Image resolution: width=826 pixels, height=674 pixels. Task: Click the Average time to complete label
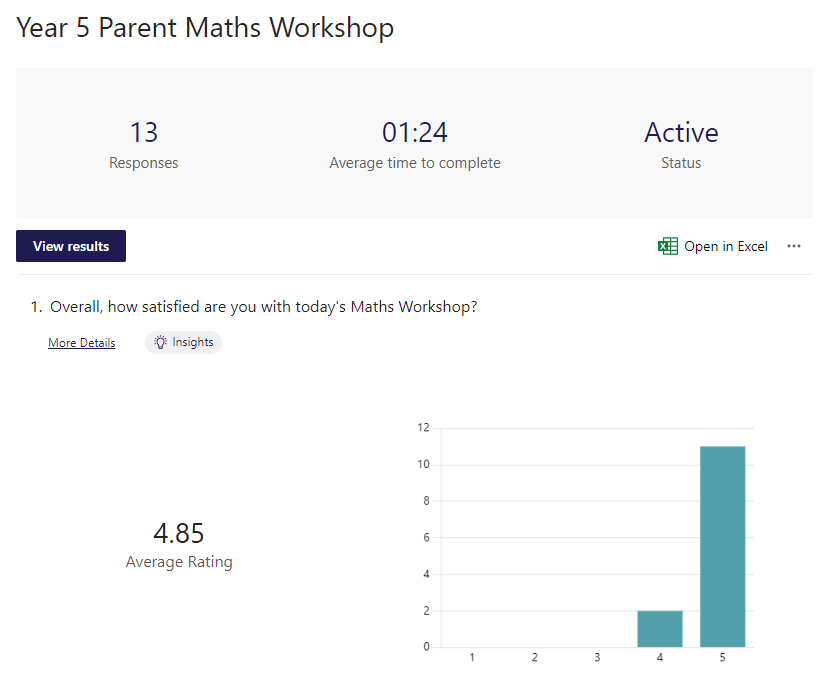(415, 163)
